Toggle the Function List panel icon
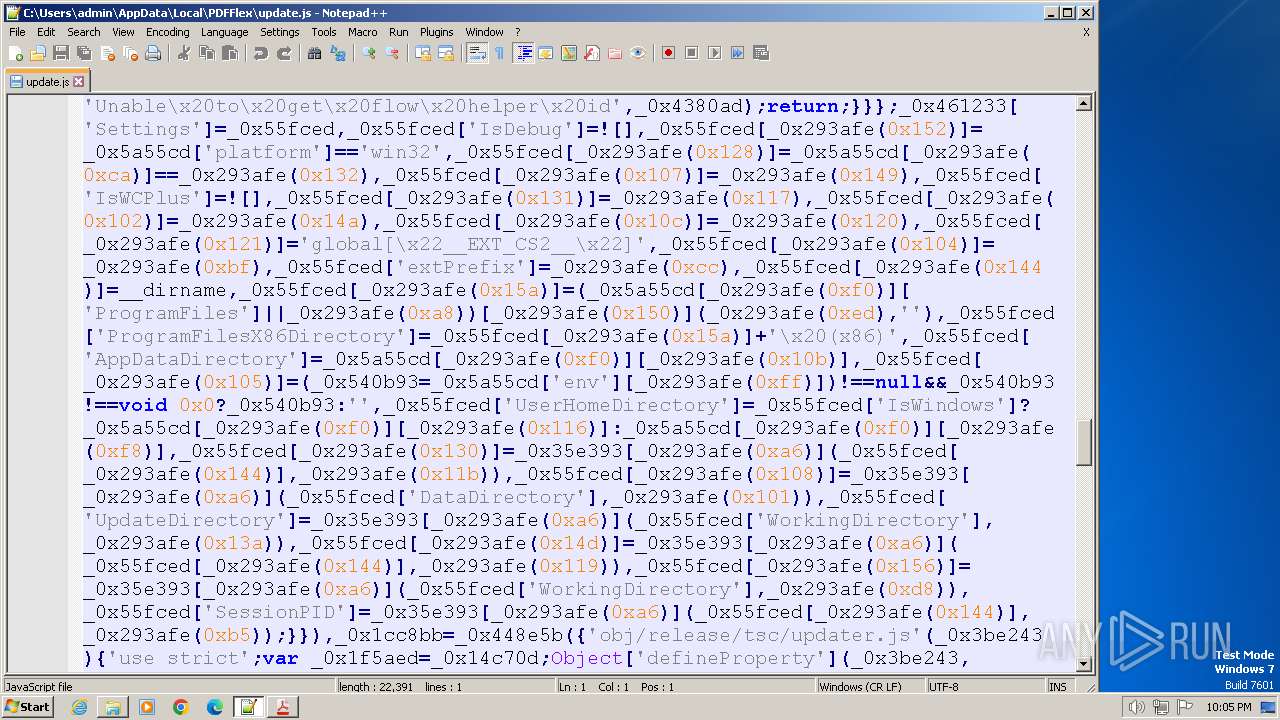The height and width of the screenshot is (720, 1280). [x=592, y=53]
